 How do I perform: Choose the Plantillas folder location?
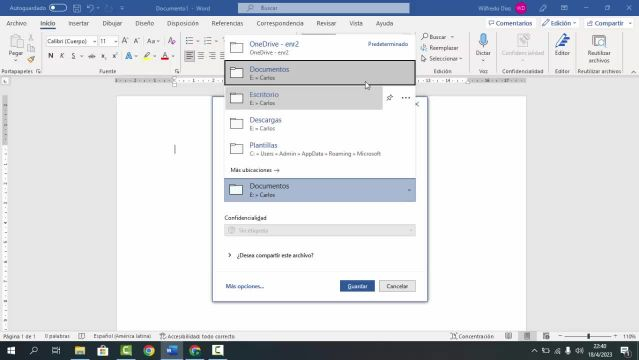click(x=320, y=149)
